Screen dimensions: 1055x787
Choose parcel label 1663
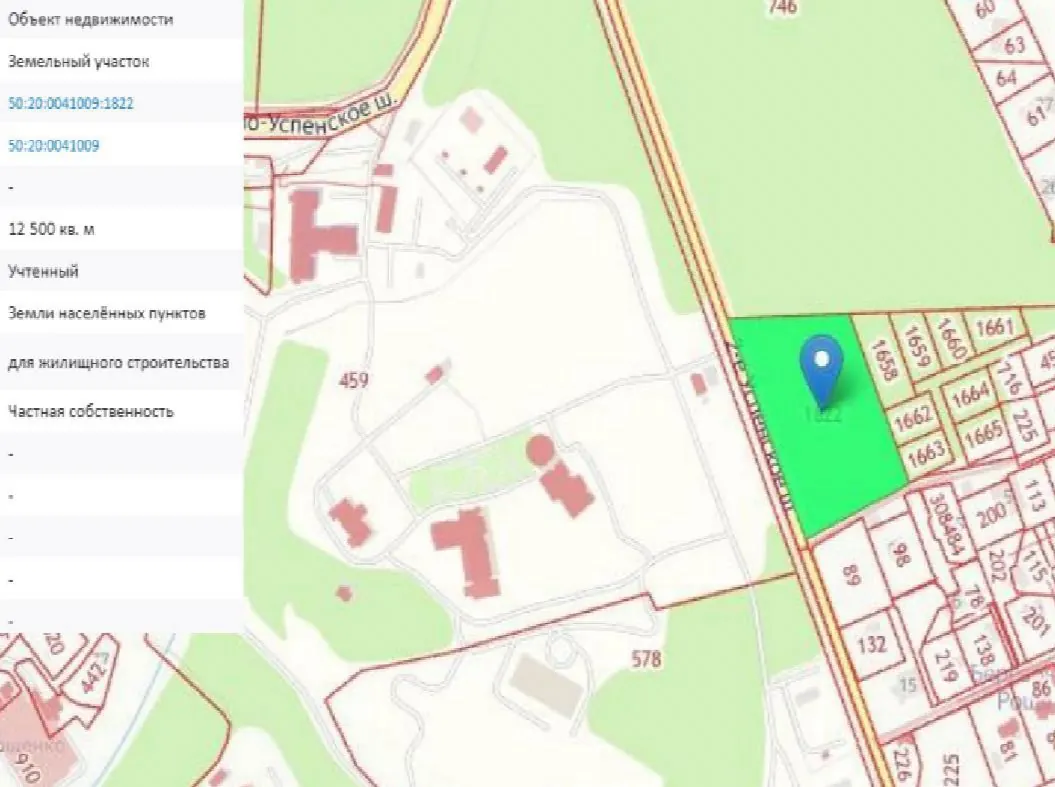[x=926, y=453]
